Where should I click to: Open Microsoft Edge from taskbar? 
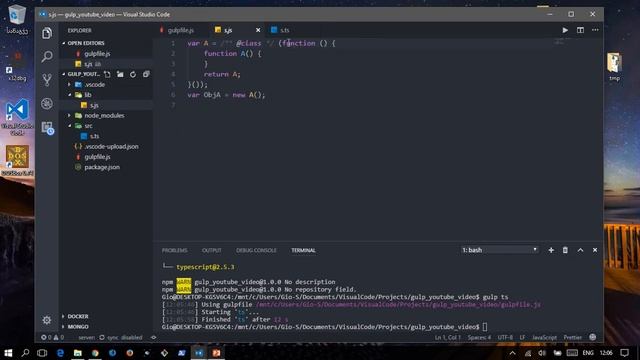60,353
